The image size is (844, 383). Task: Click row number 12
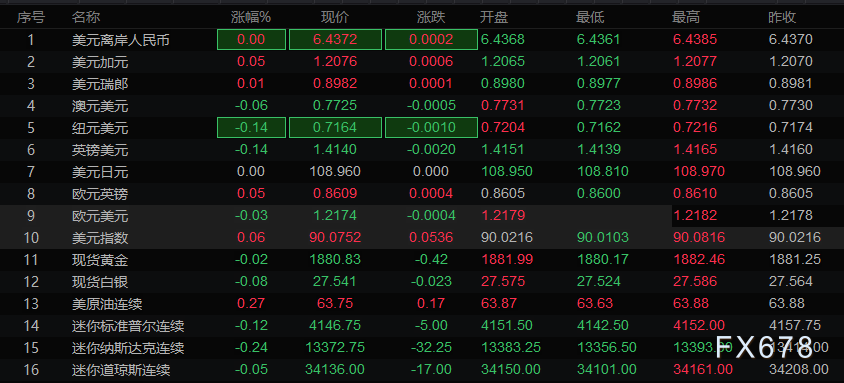tap(31, 281)
